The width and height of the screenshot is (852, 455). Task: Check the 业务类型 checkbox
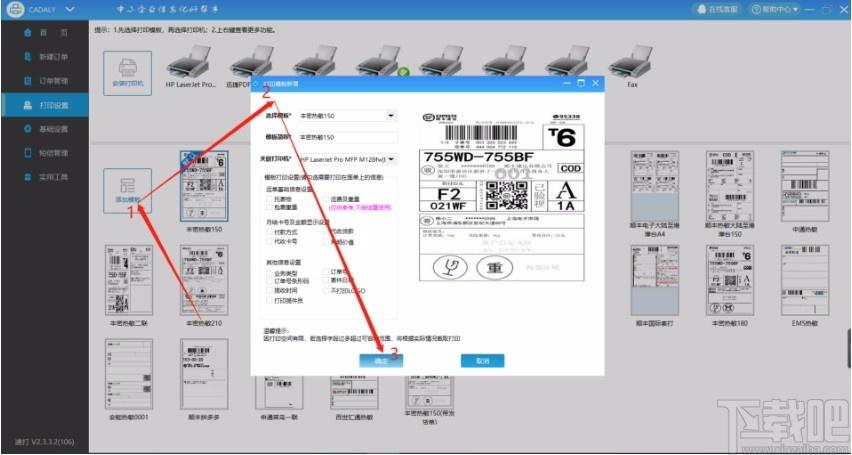[x=269, y=272]
